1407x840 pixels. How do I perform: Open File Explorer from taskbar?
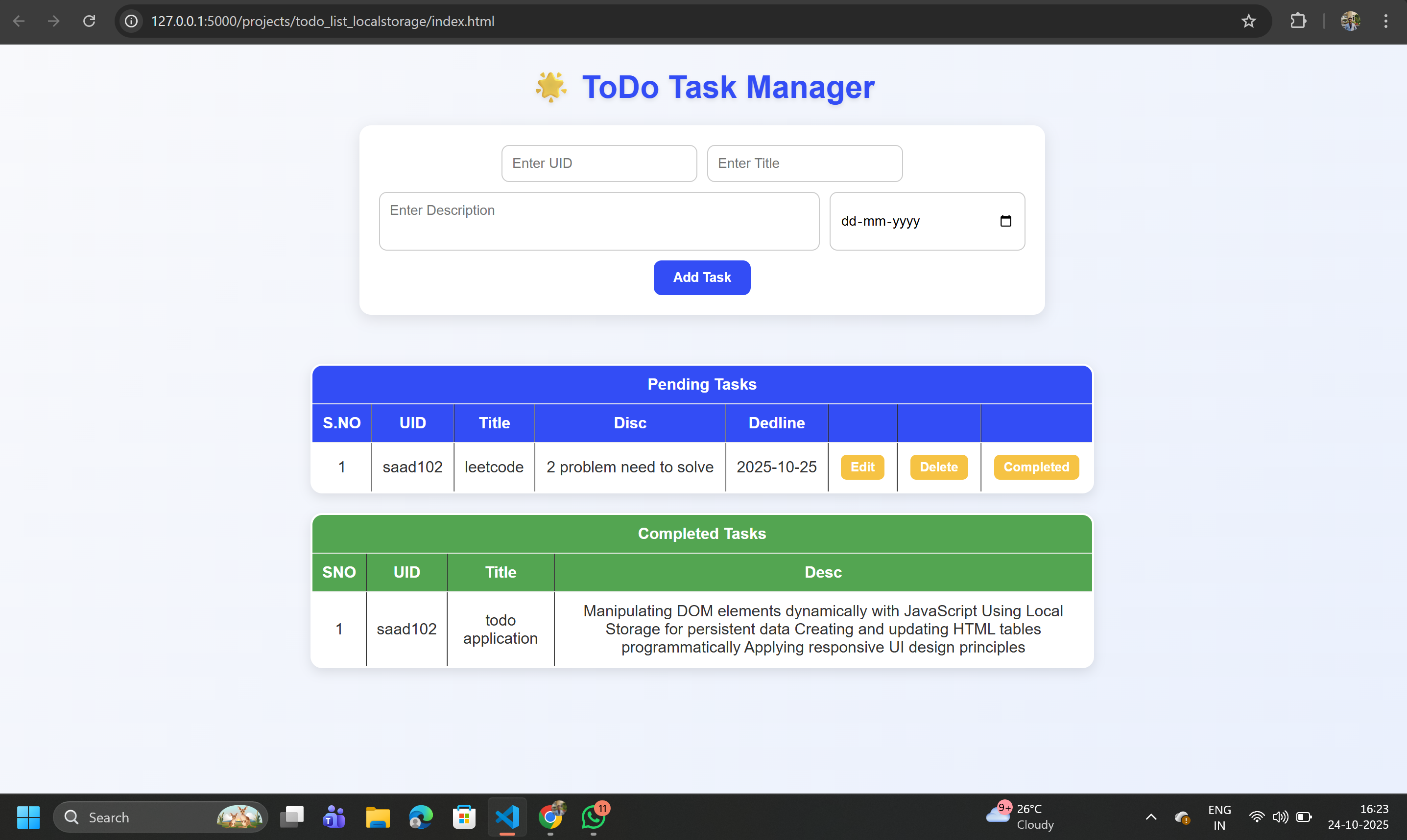pos(378,817)
